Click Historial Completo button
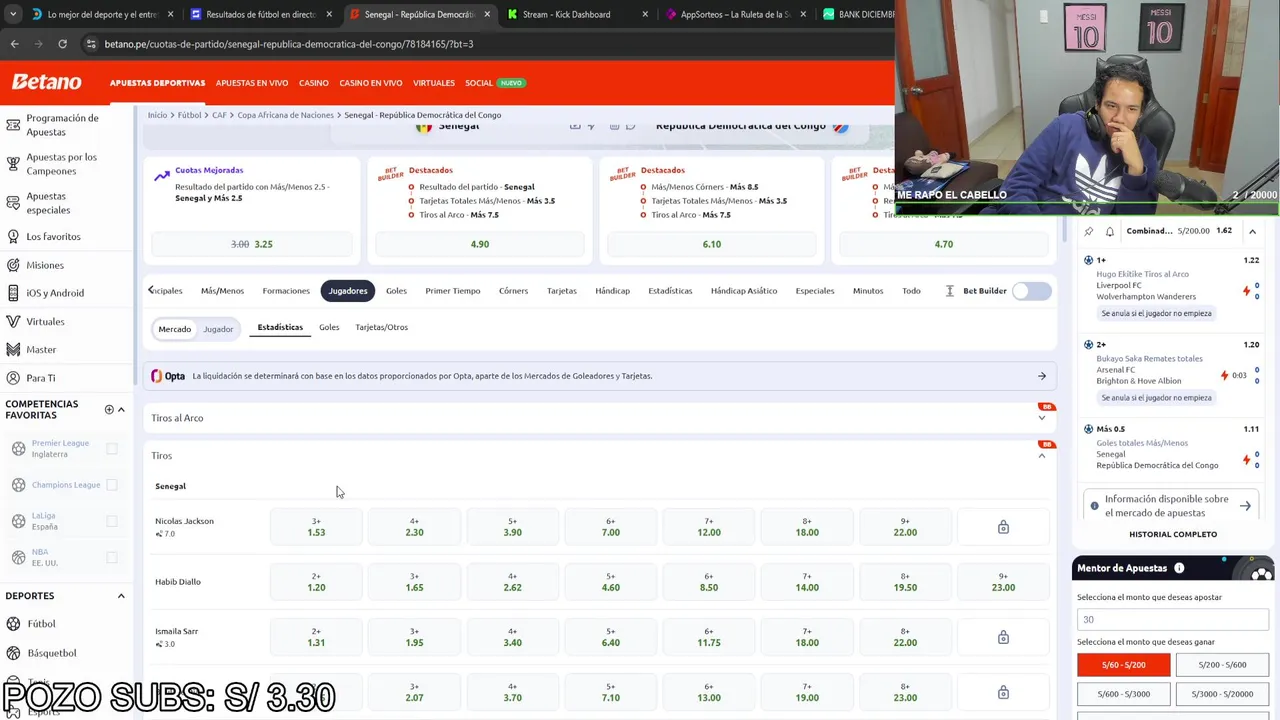1280x720 pixels. tap(1173, 534)
